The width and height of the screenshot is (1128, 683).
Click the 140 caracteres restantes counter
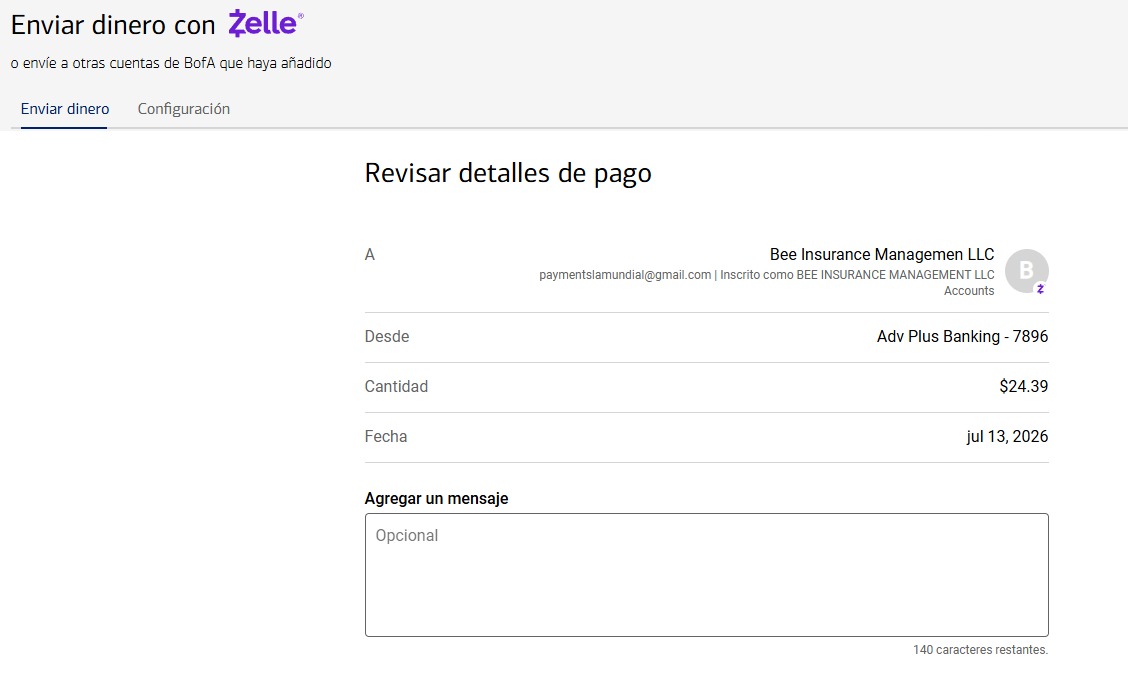coord(981,650)
